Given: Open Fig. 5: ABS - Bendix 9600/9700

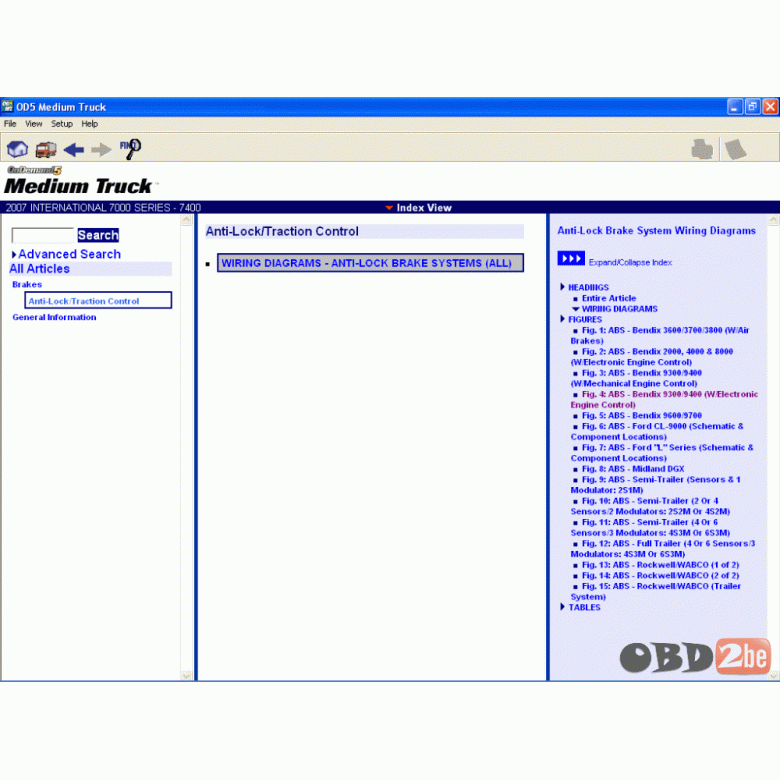Looking at the screenshot, I should [642, 415].
